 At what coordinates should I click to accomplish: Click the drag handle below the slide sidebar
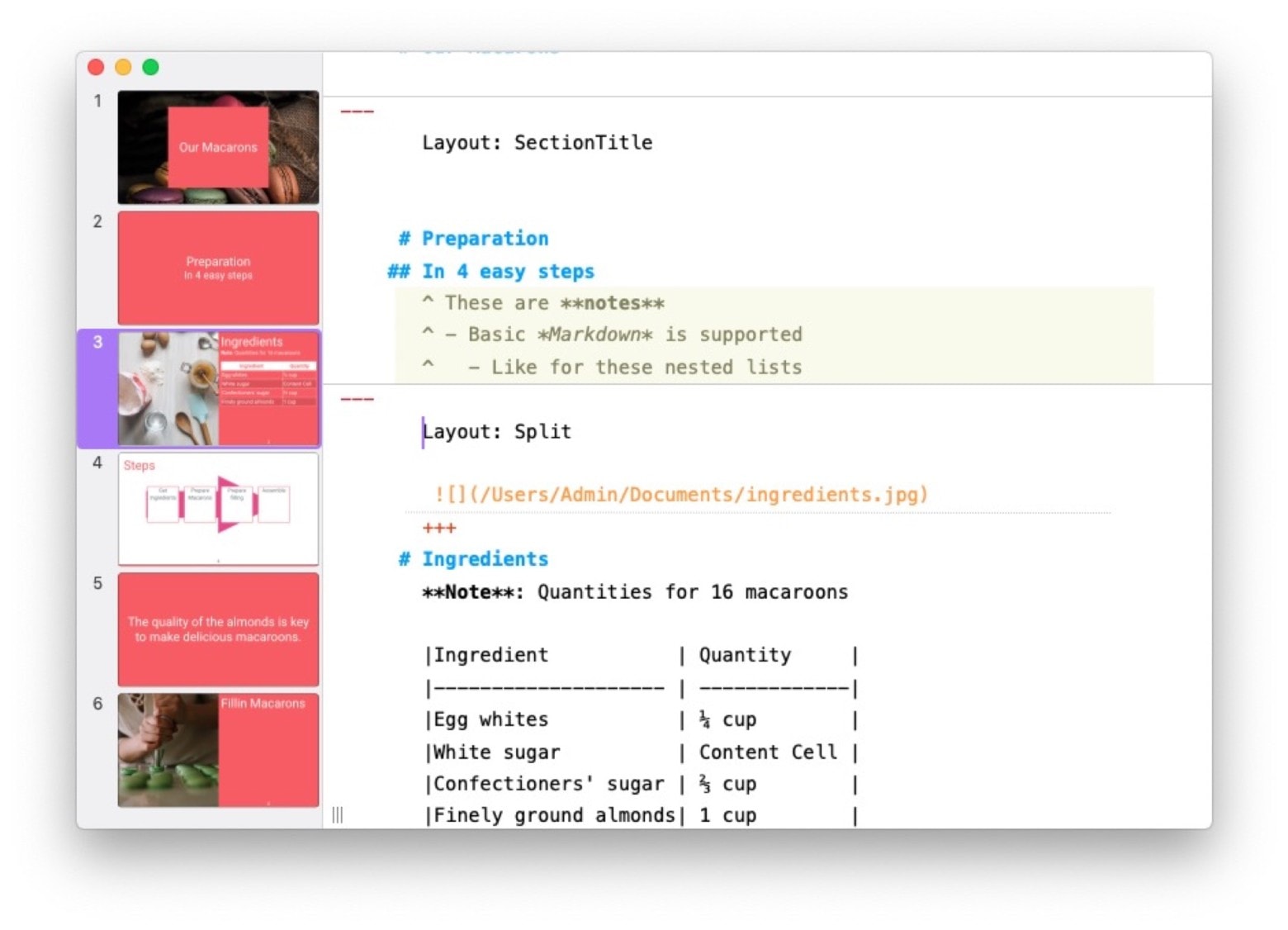(337, 814)
